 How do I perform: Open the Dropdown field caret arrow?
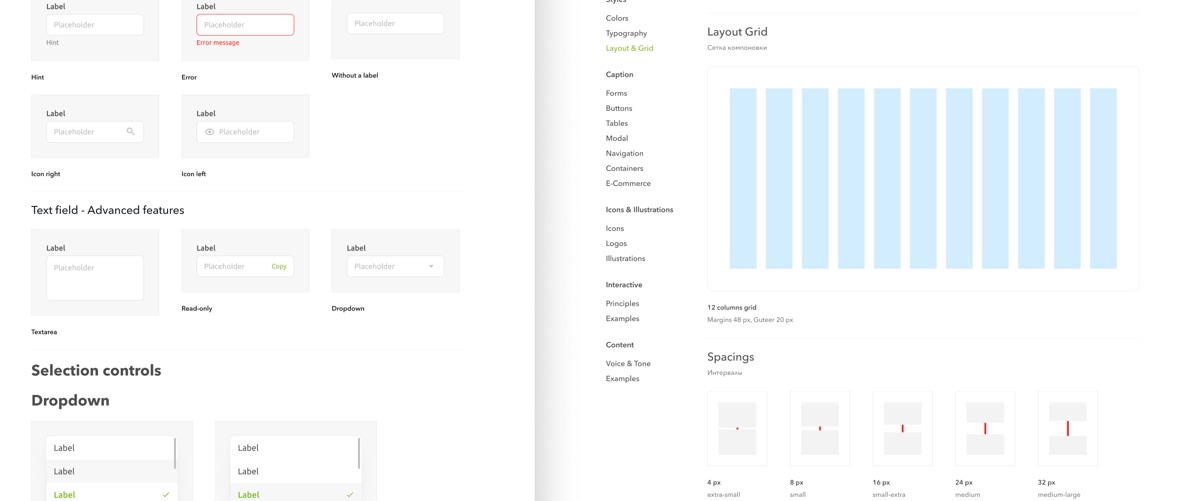coord(431,267)
